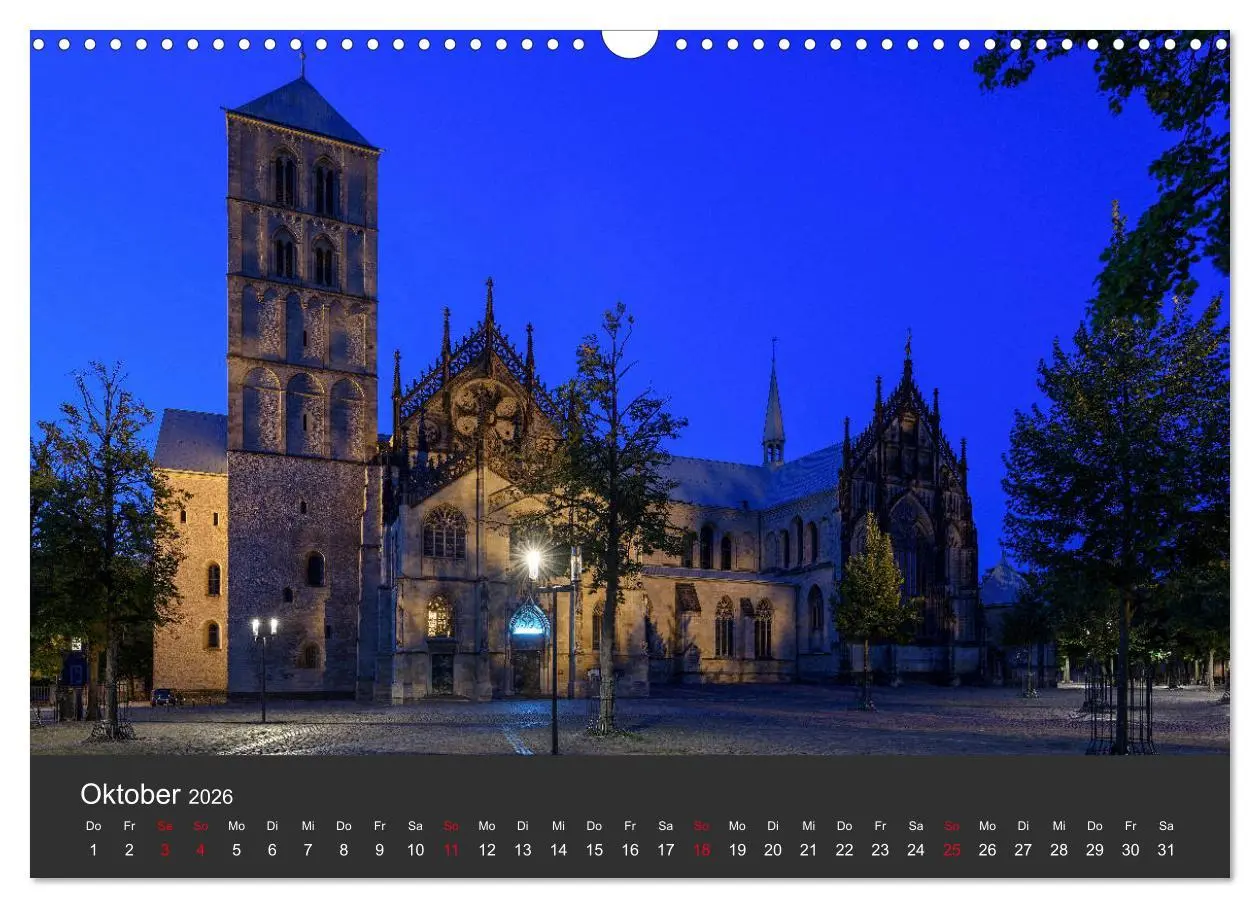Click the Fr weekday label above 23
Viewport: 1260px width, 908px height.
click(x=880, y=826)
